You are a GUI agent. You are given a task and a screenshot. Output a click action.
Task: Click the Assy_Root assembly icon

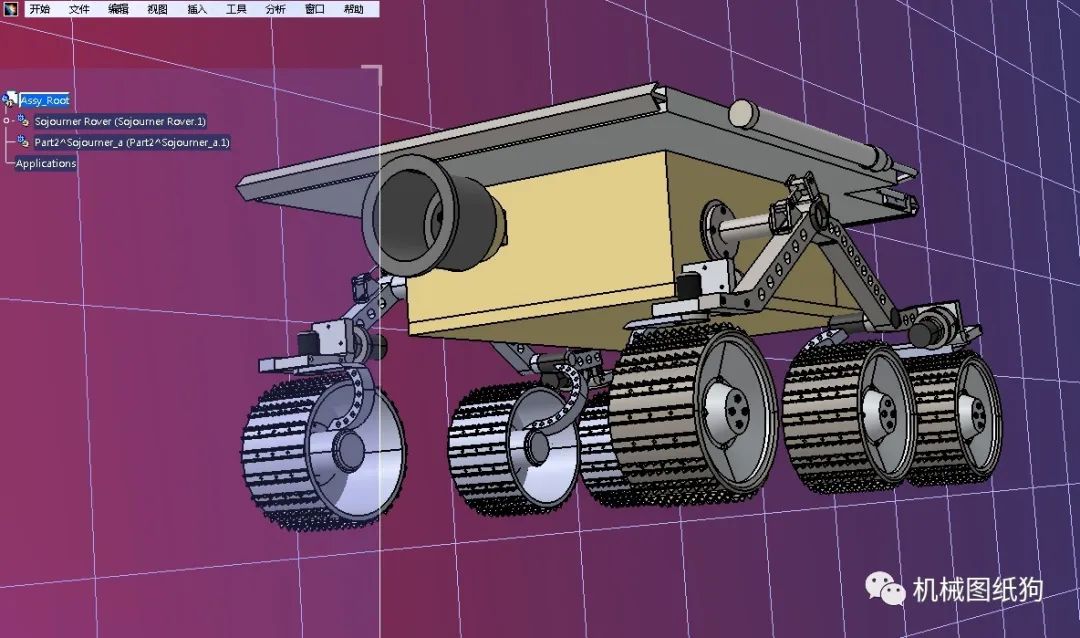(x=9, y=100)
